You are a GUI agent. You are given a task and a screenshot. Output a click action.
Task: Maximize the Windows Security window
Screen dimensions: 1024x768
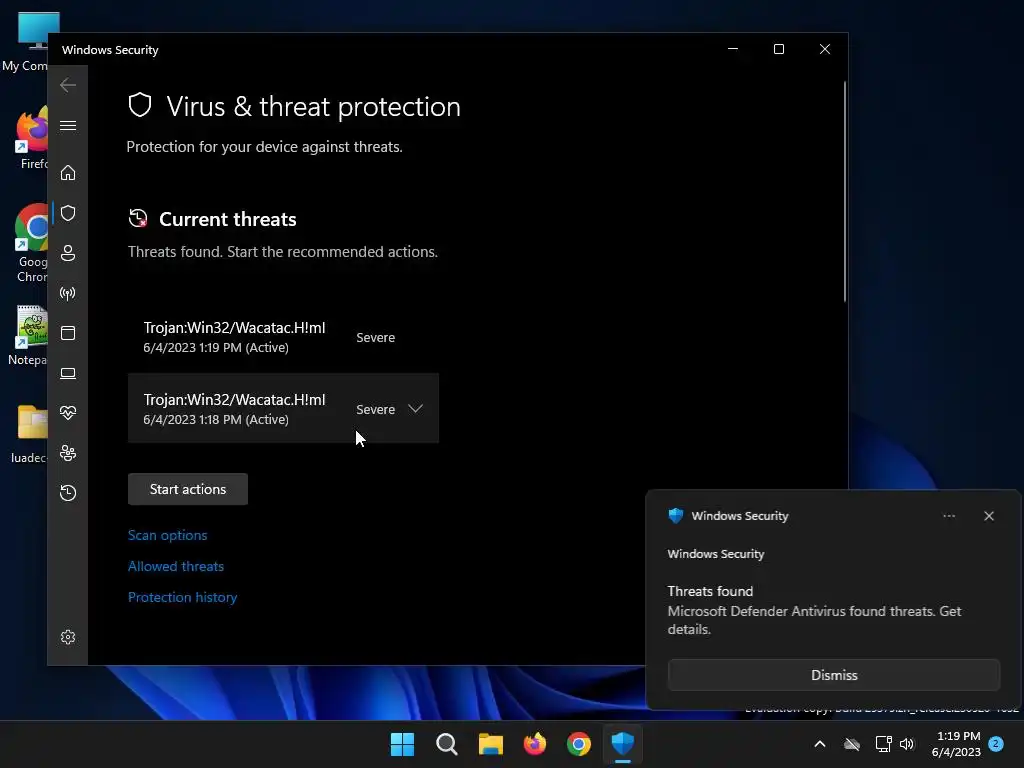[778, 49]
